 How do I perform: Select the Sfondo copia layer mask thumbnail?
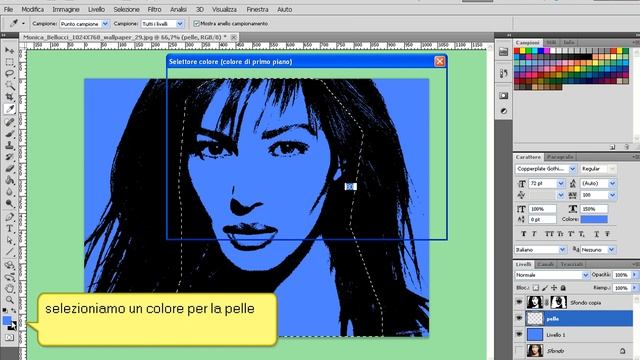(558, 302)
